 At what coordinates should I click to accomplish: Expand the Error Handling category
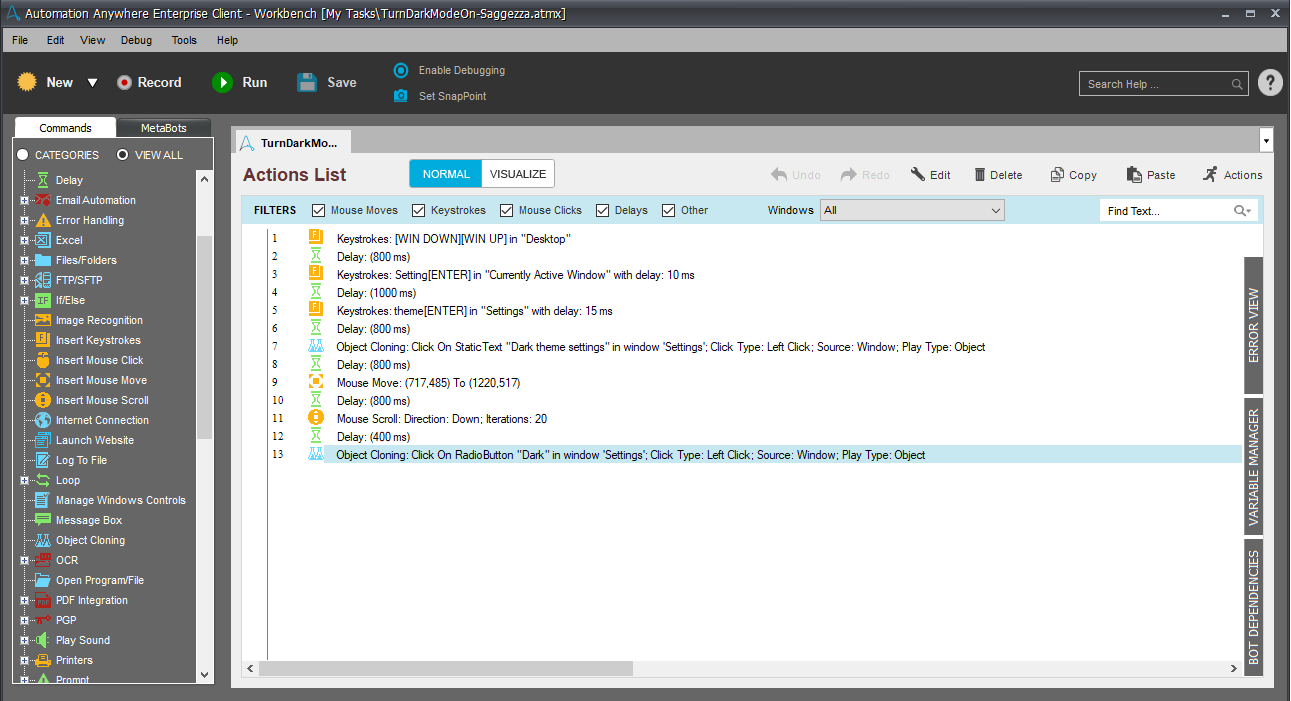coord(24,220)
